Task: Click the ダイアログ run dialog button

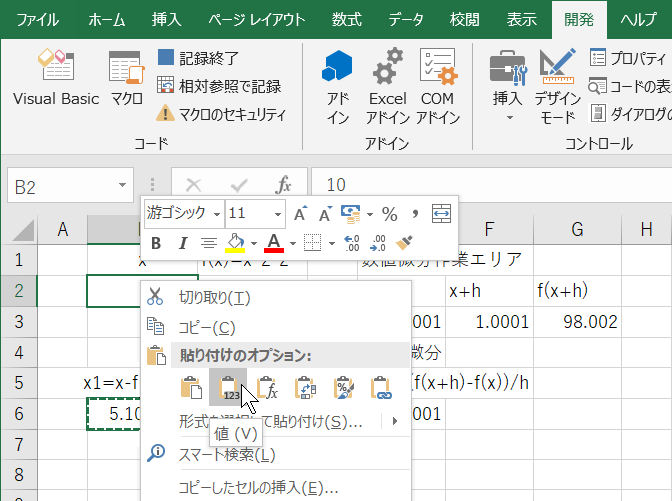Action: 630,114
